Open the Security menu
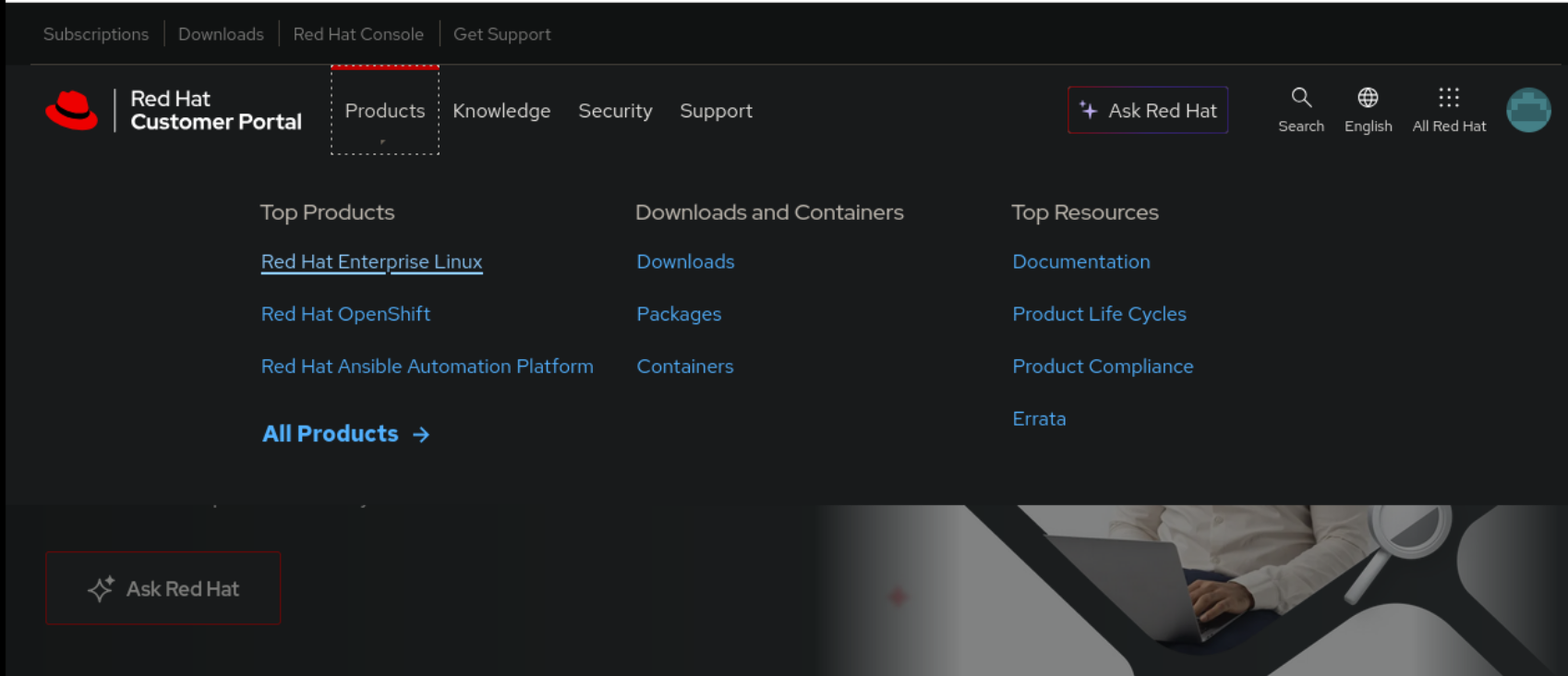Viewport: 1568px width, 676px height. pos(615,111)
